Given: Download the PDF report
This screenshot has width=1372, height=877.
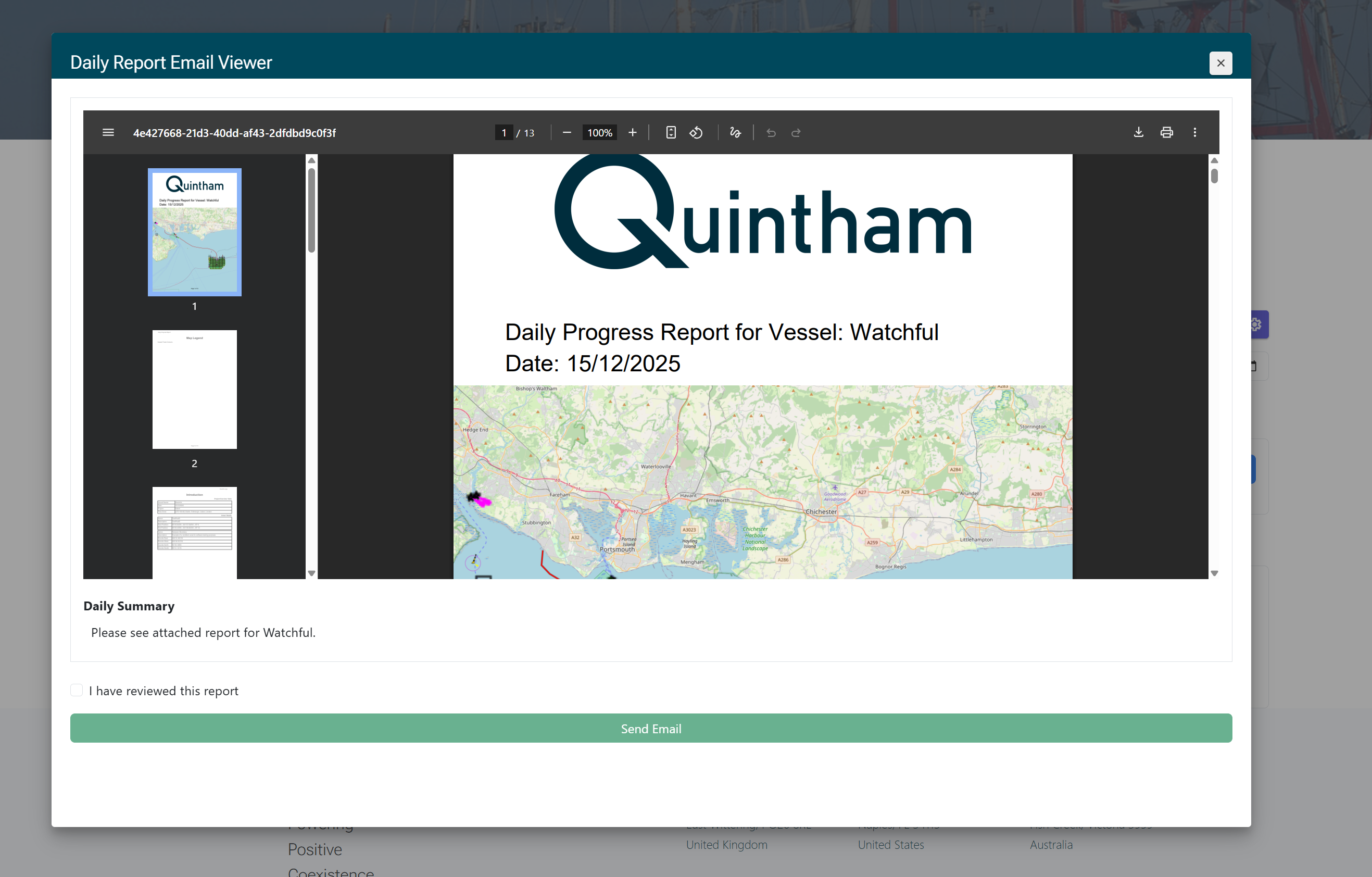Looking at the screenshot, I should [1138, 132].
